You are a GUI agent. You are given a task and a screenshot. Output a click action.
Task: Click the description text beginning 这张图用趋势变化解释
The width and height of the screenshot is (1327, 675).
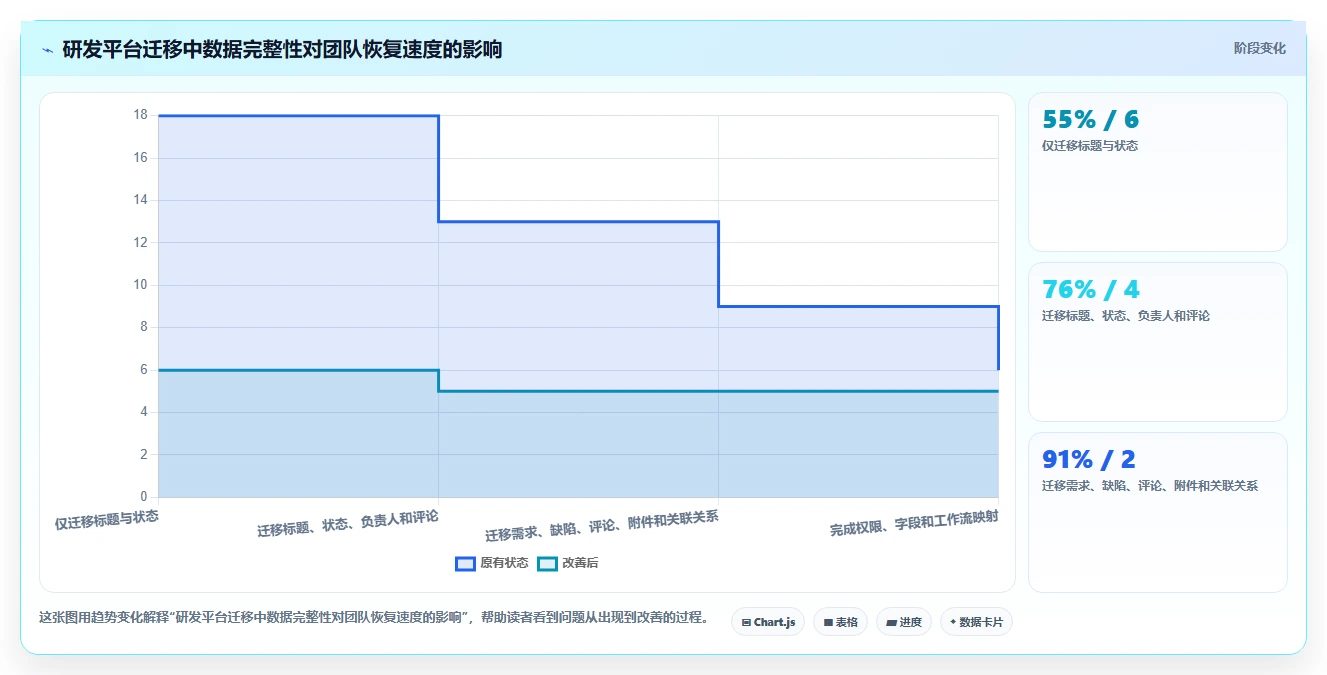point(374,618)
